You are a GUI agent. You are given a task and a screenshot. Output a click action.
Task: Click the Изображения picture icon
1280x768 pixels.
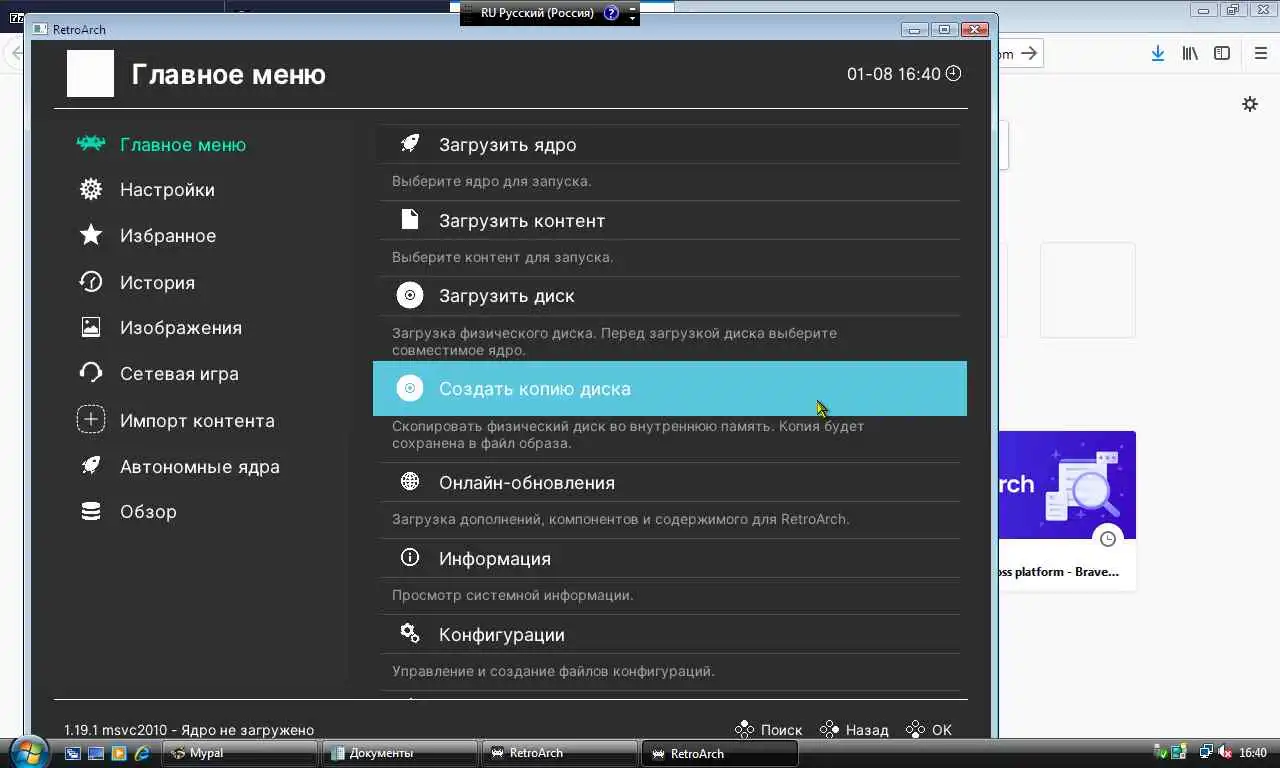[x=91, y=327]
